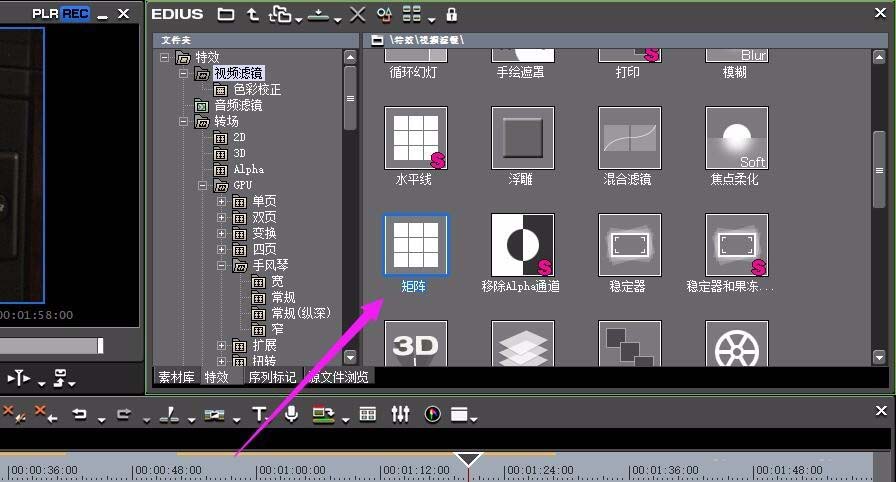Image resolution: width=896 pixels, height=482 pixels.
Task: Select the 稳定器 stabilizer effect icon
Action: (629, 246)
